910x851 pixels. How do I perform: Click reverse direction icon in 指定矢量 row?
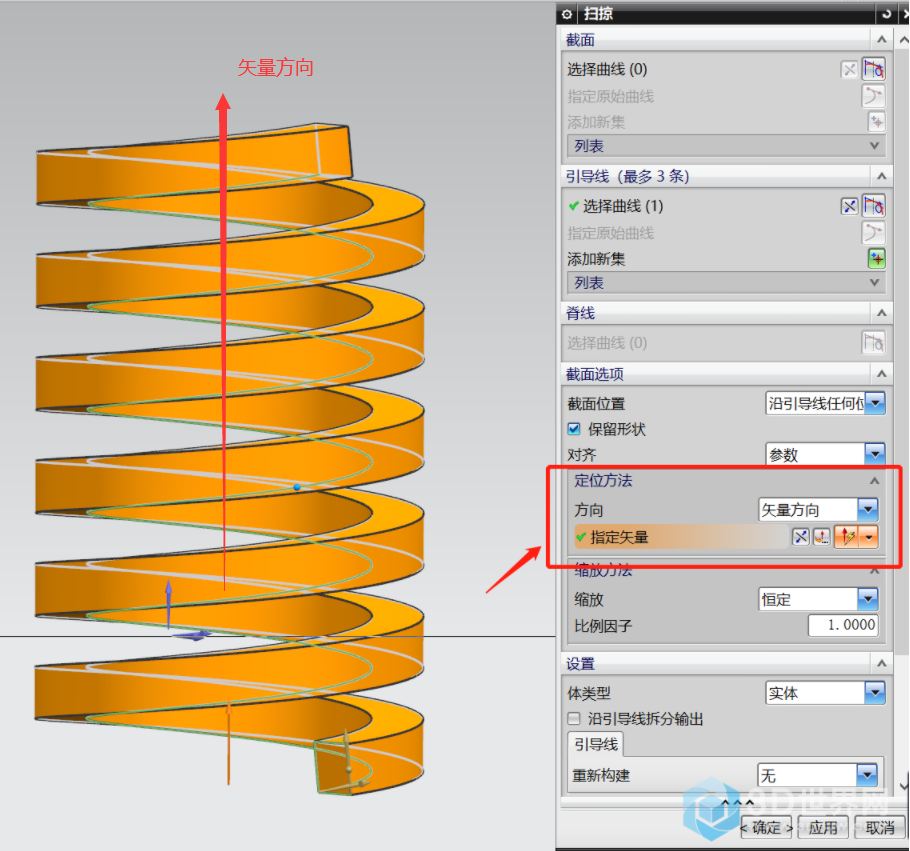800,537
